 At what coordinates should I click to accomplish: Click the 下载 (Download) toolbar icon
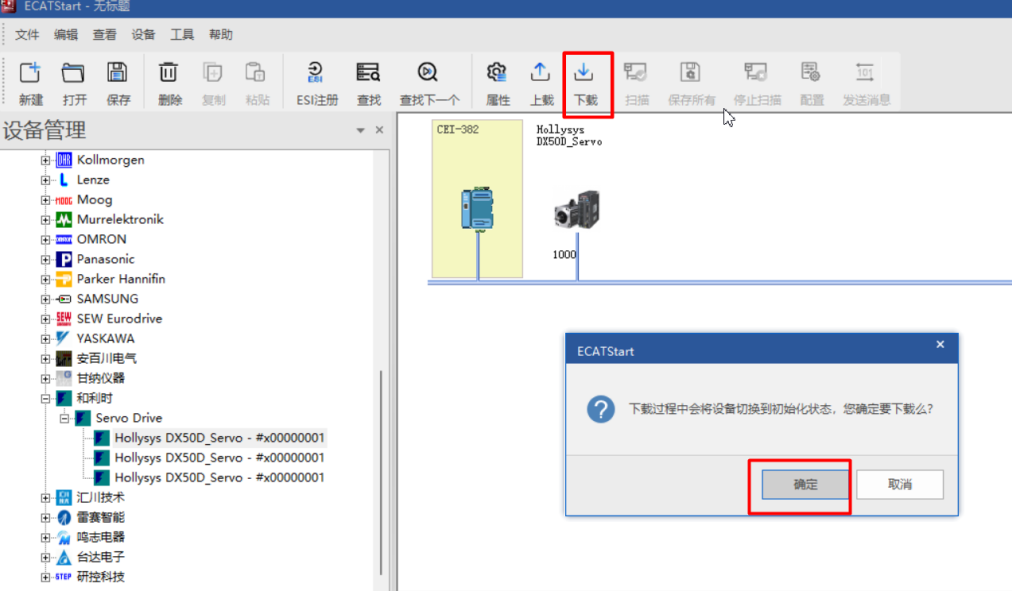point(585,74)
